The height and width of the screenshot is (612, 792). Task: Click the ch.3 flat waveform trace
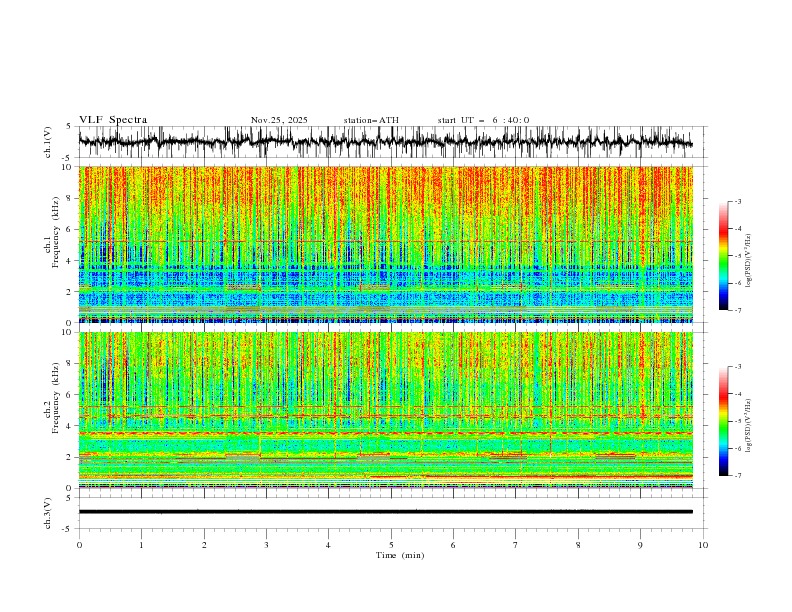tap(386, 512)
